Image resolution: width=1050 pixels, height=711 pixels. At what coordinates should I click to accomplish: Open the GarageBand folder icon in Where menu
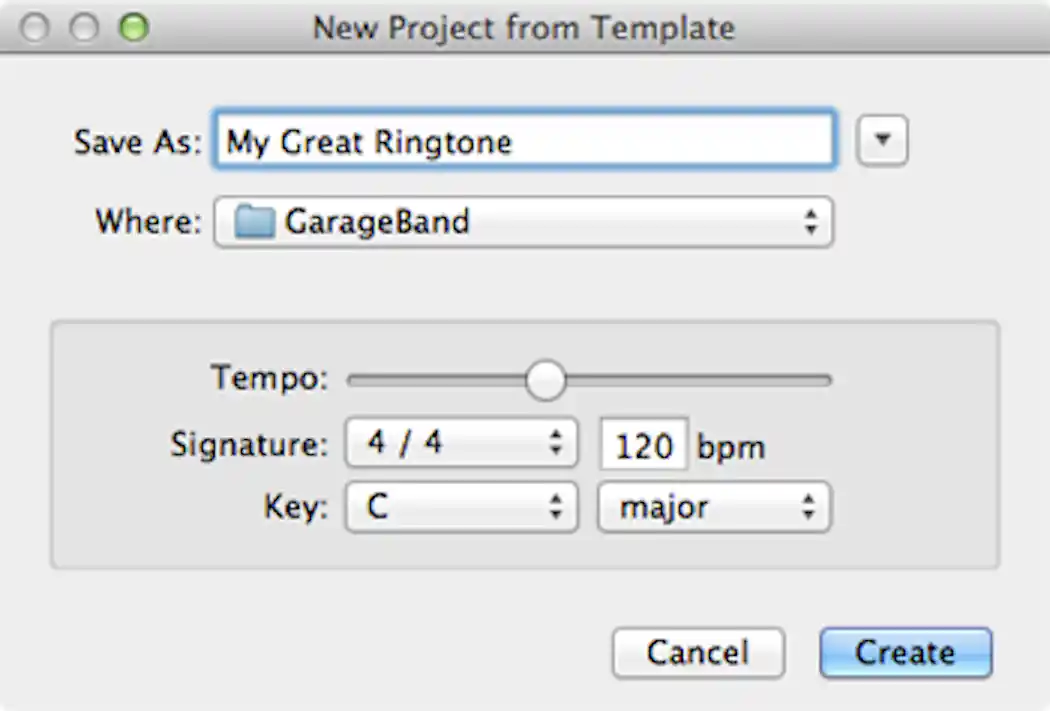[253, 222]
